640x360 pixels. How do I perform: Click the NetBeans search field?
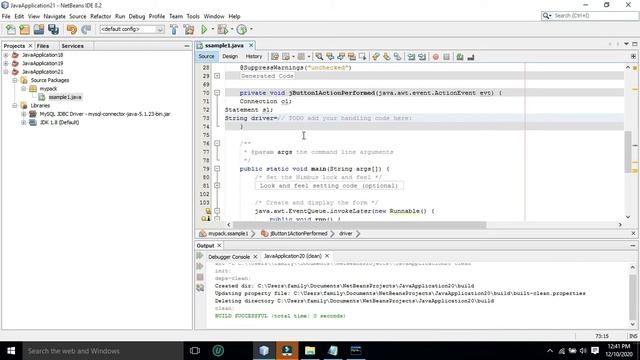[x=589, y=16]
